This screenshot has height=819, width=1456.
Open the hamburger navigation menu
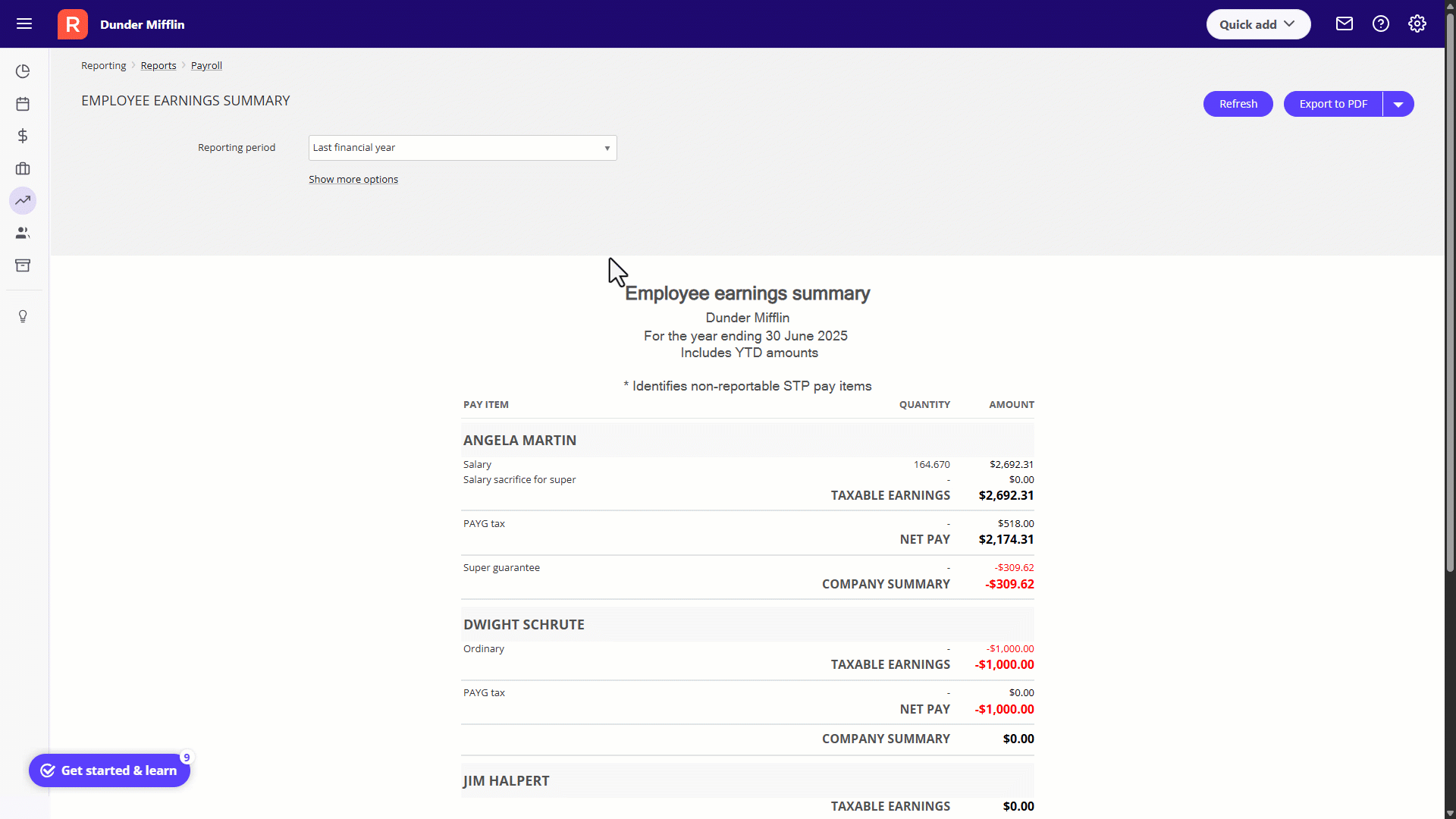click(x=24, y=24)
